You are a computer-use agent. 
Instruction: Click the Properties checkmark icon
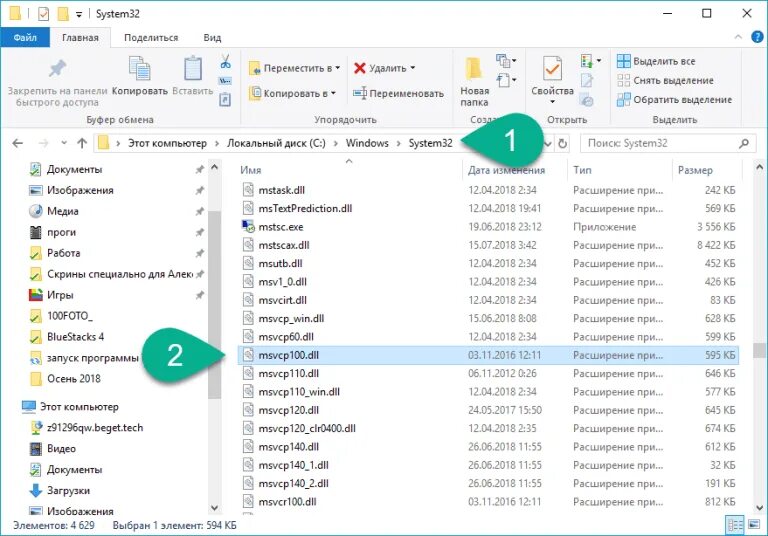(552, 69)
